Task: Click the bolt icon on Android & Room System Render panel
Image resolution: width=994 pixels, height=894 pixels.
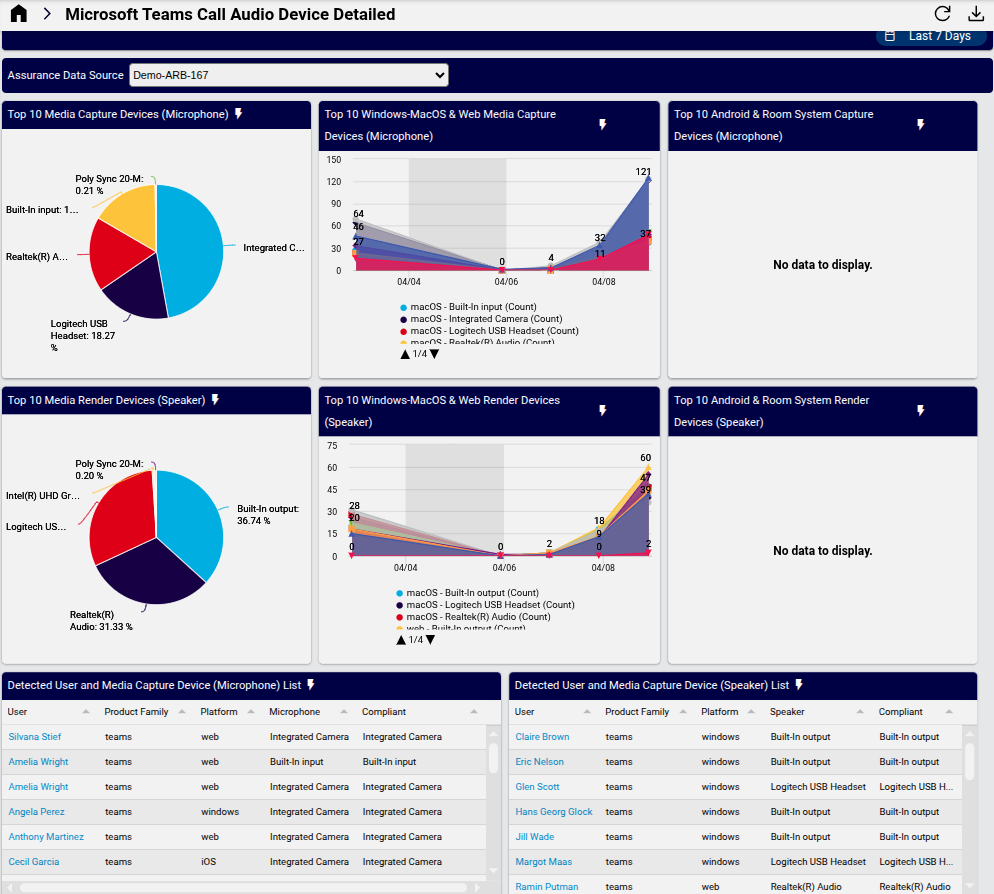Action: pos(920,410)
